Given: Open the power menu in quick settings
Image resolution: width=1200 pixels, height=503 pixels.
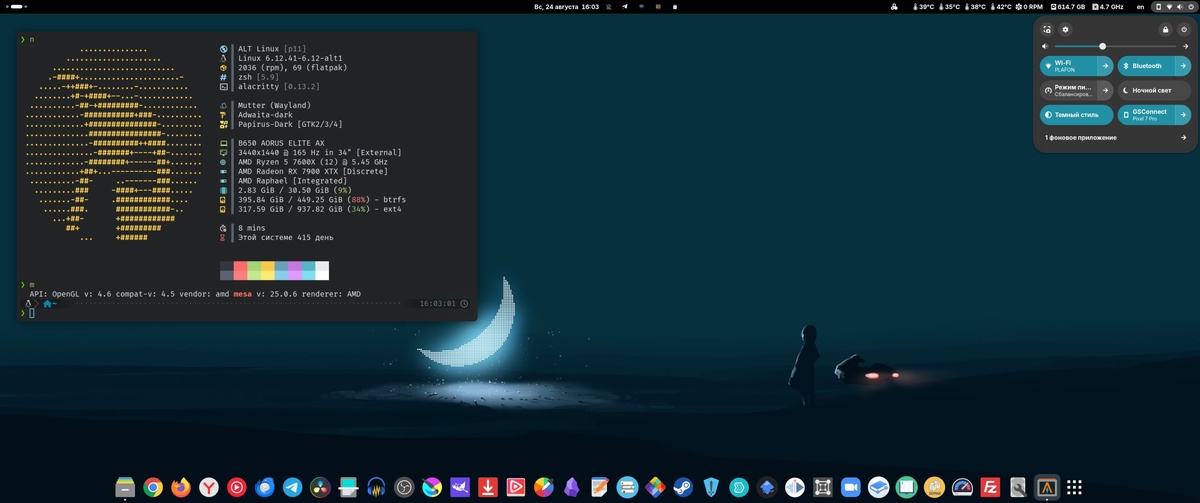Looking at the screenshot, I should [1183, 30].
